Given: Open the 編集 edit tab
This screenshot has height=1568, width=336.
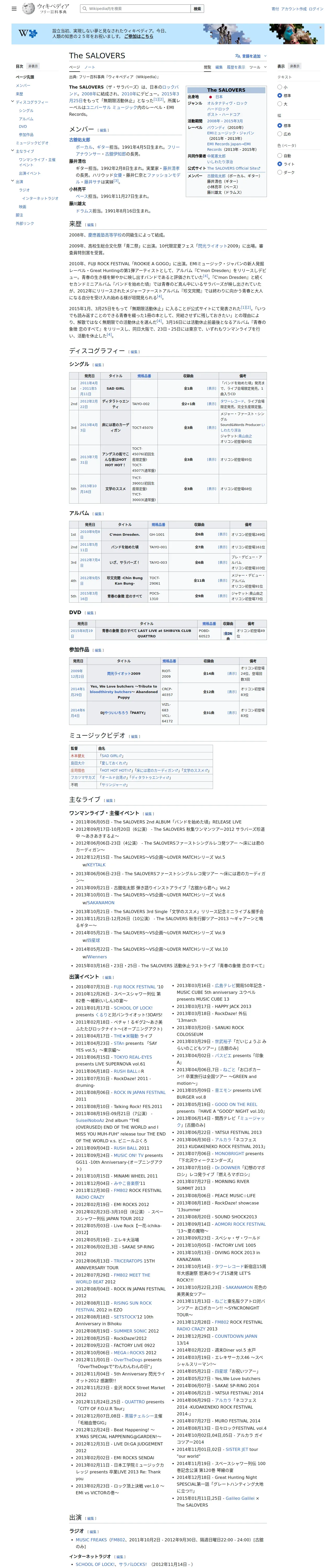Looking at the screenshot, I should (x=219, y=67).
